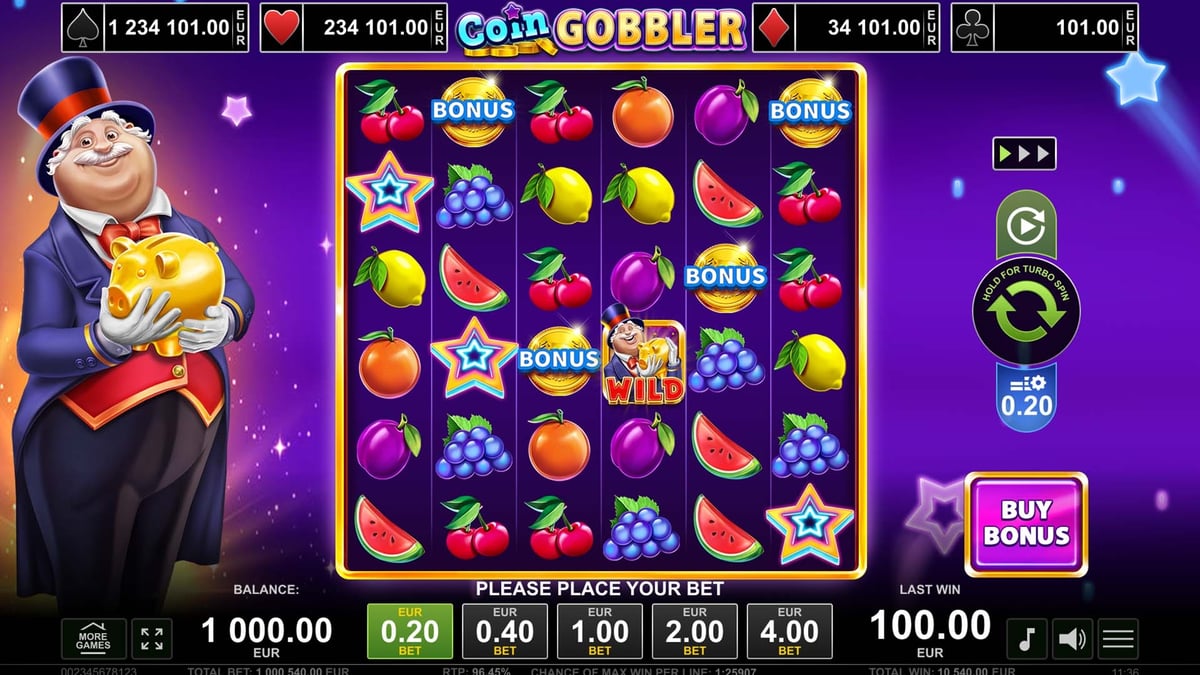Image resolution: width=1200 pixels, height=675 pixels.
Task: Toggle fullscreen mode icon
Action: pos(152,639)
